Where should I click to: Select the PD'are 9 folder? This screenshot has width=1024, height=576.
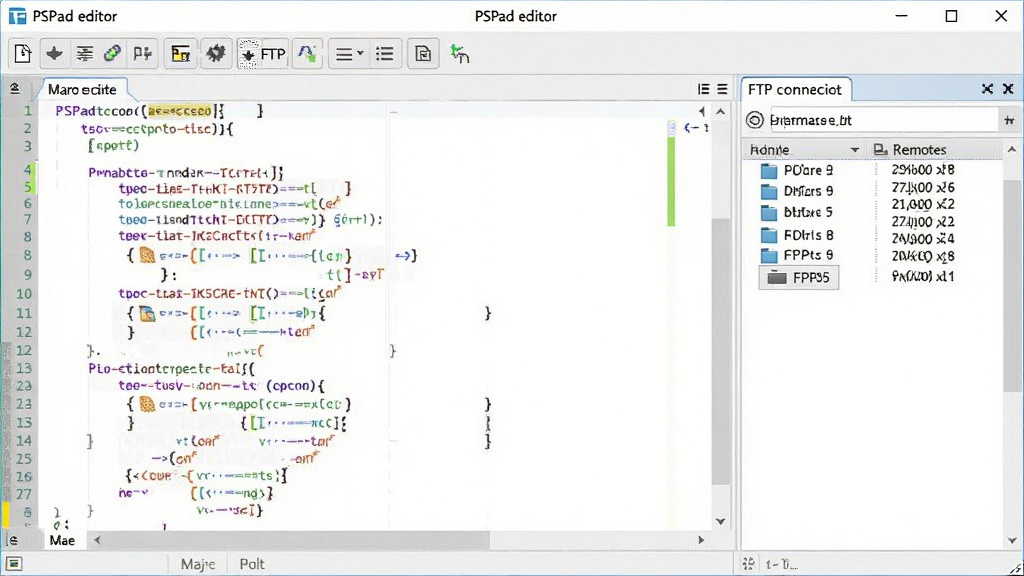coord(798,170)
